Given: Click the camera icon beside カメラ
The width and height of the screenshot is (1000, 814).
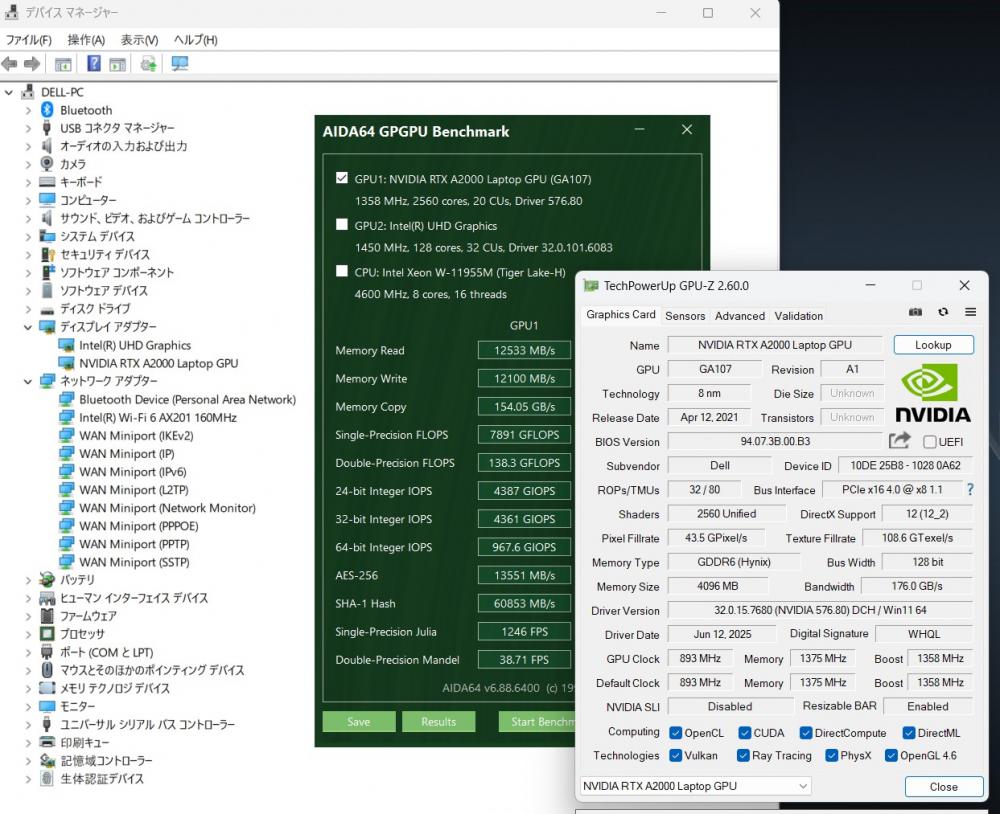Looking at the screenshot, I should click(x=47, y=164).
